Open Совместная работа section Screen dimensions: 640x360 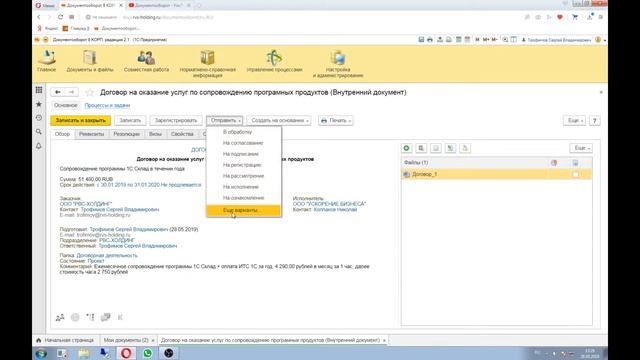pos(146,61)
